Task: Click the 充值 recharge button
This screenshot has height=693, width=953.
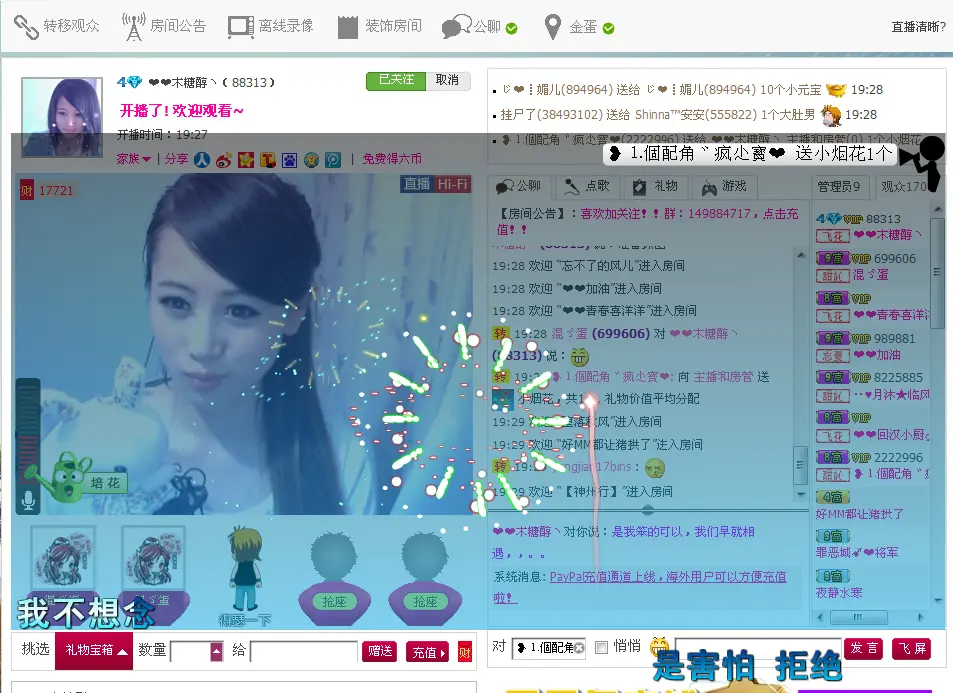Action: 428,652
